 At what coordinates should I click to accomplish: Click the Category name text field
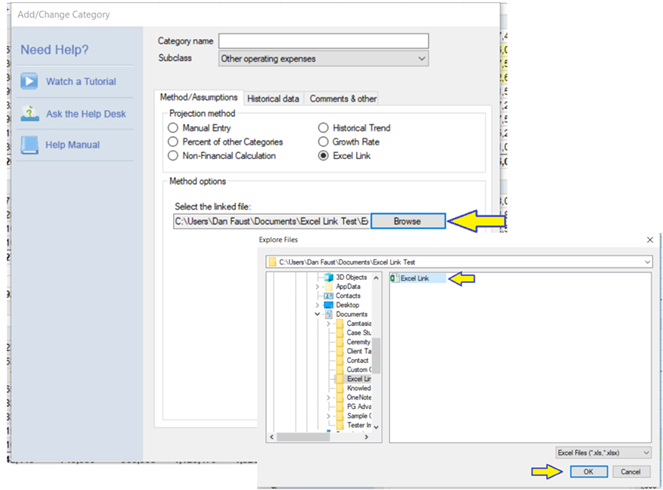(x=323, y=41)
